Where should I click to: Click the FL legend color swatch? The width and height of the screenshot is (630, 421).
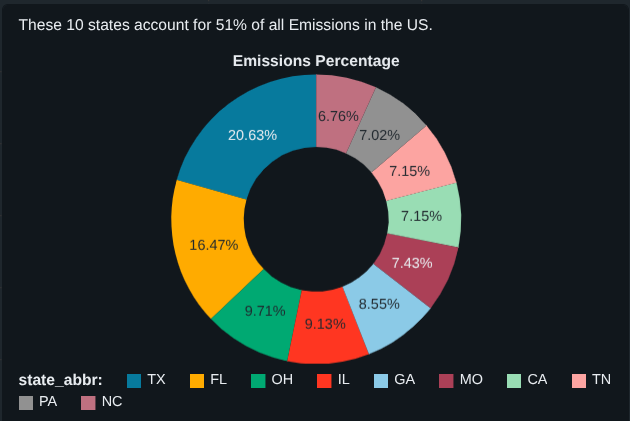click(197, 380)
